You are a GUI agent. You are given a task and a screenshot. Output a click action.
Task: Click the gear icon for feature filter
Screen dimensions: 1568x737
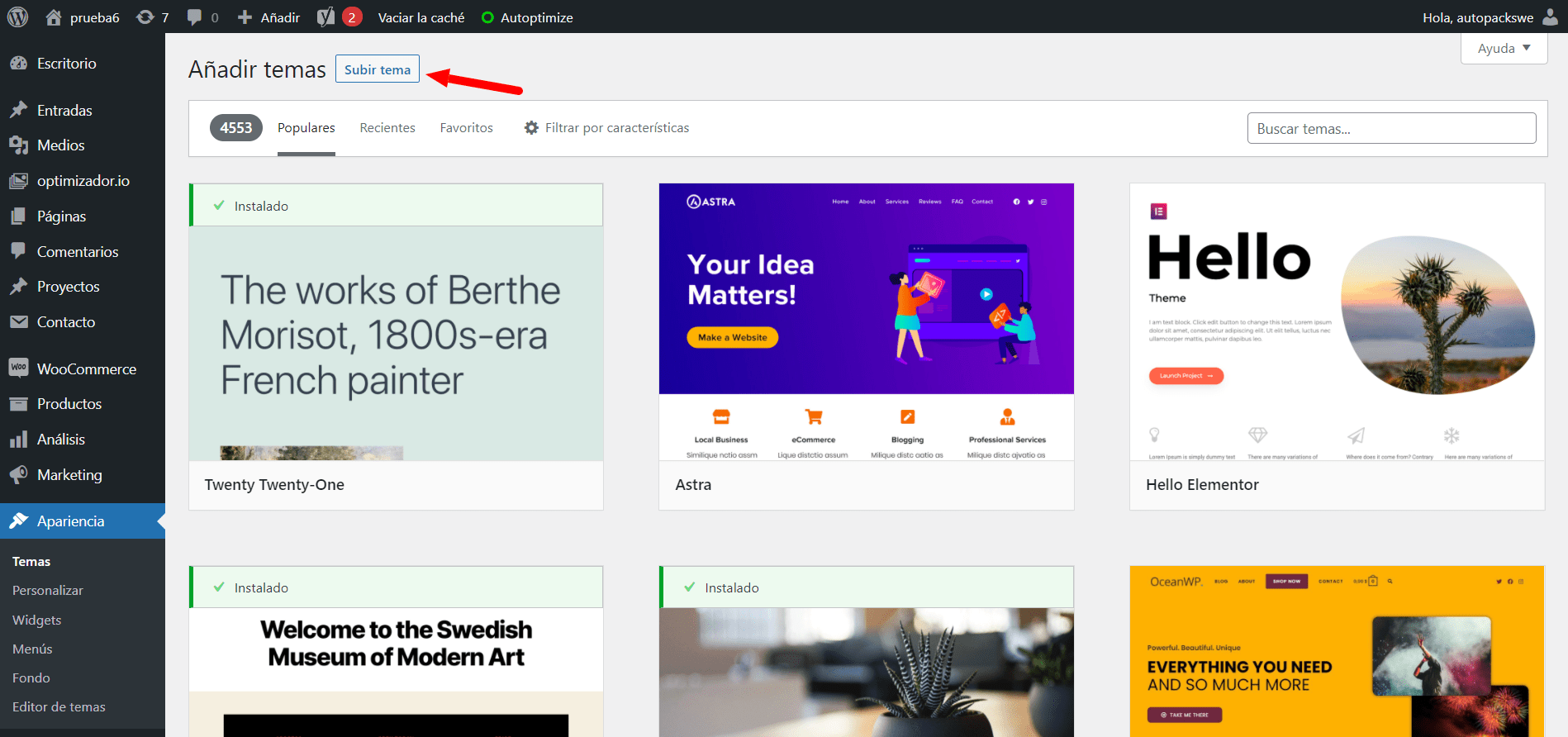click(531, 128)
